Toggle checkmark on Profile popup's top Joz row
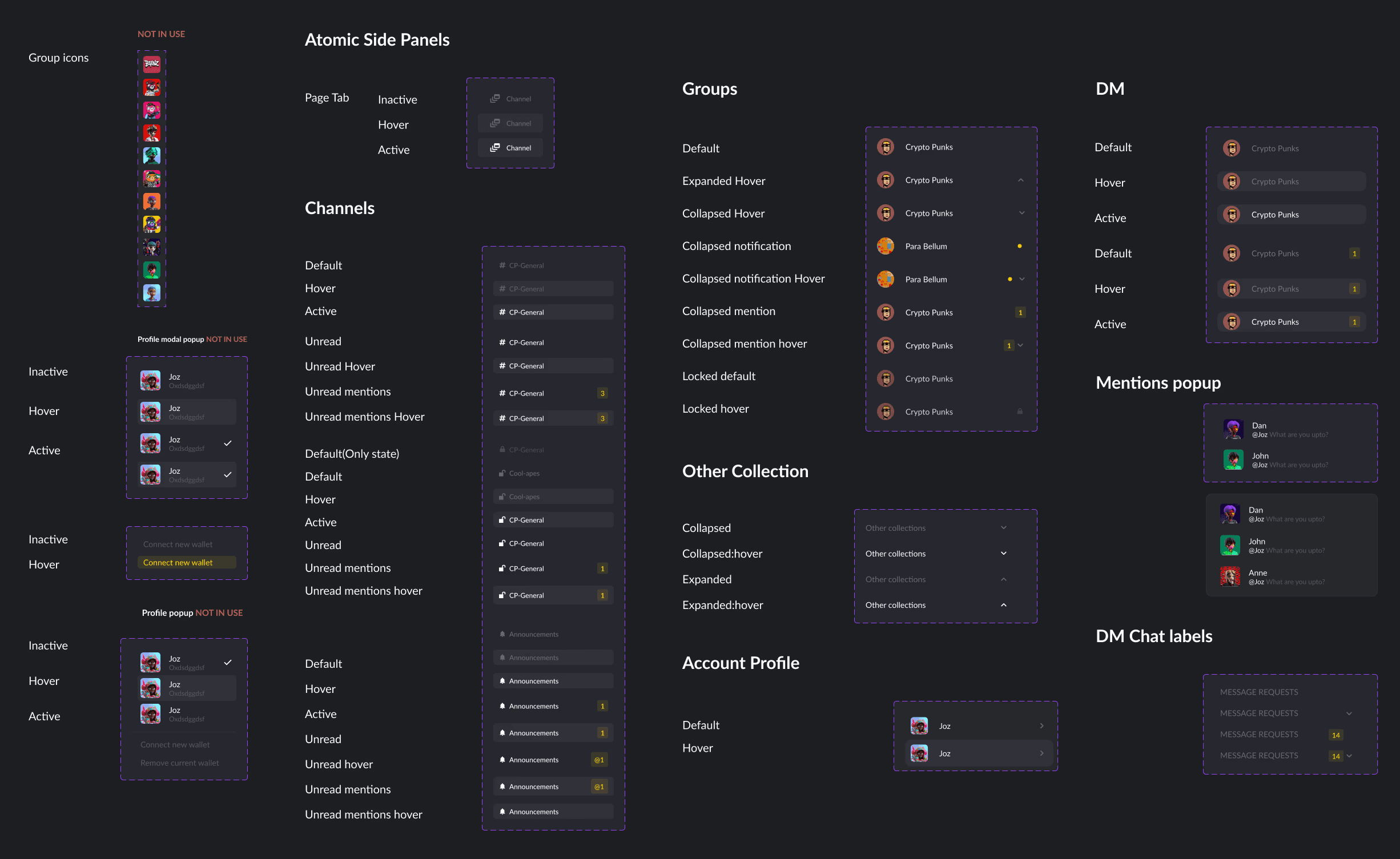The height and width of the screenshot is (859, 1400). click(228, 662)
